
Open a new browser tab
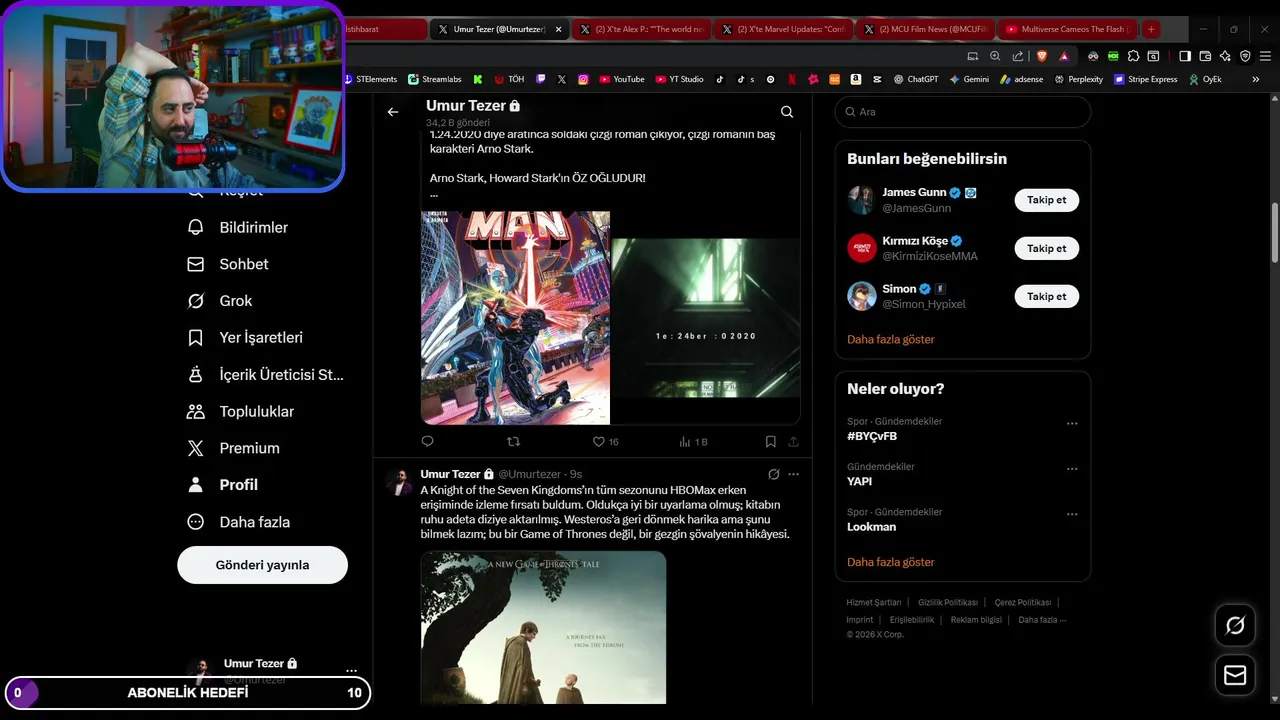pyautogui.click(x=1152, y=29)
